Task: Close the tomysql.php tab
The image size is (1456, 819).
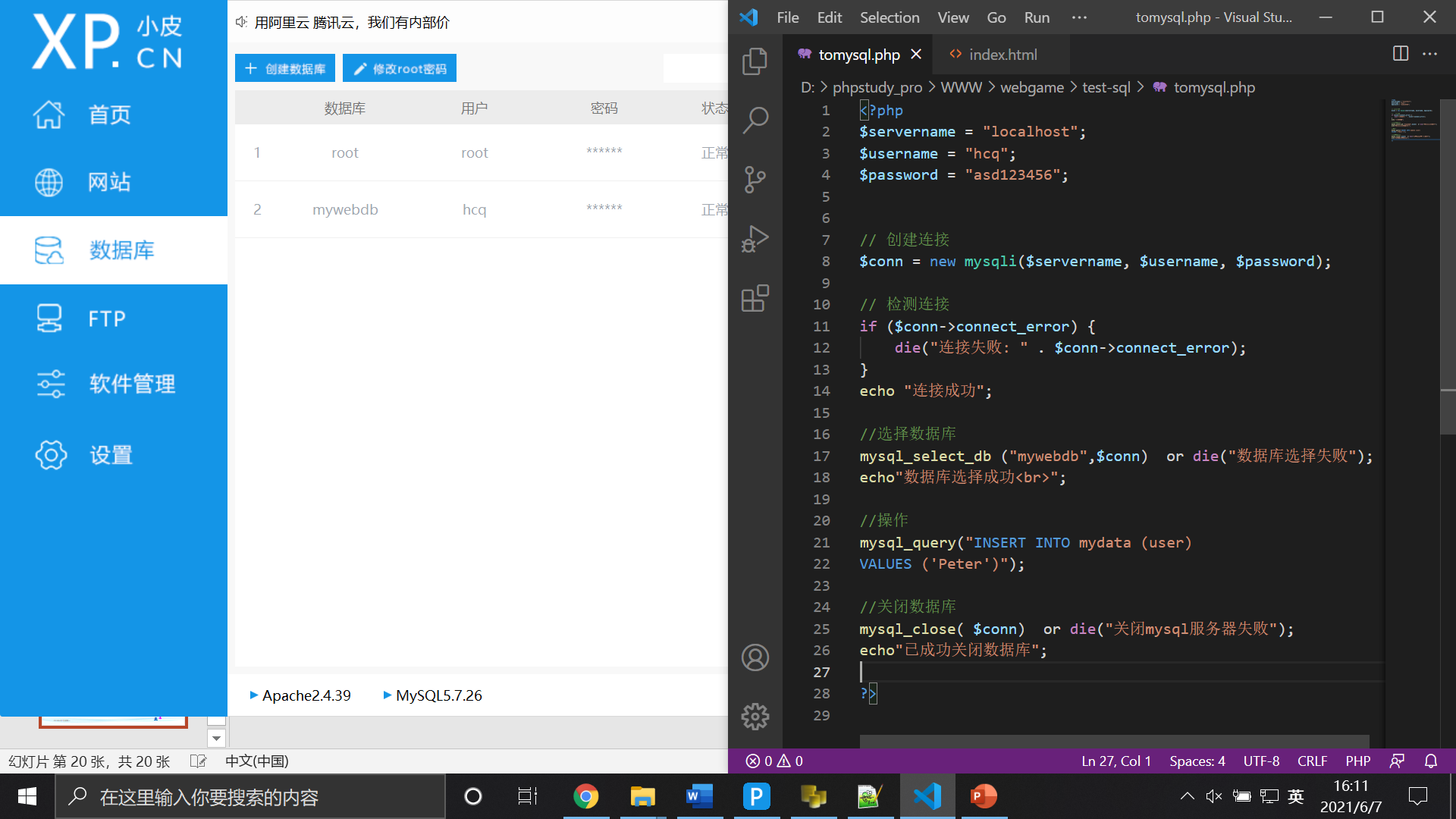Action: coord(916,55)
